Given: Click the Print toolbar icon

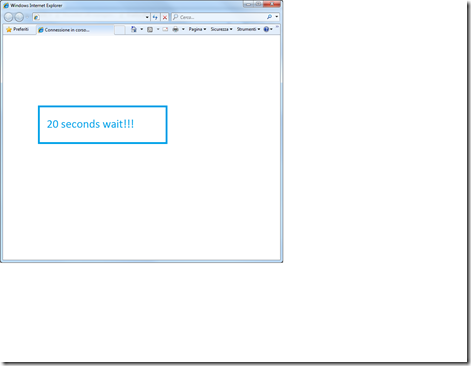Looking at the screenshot, I should [x=176, y=29].
